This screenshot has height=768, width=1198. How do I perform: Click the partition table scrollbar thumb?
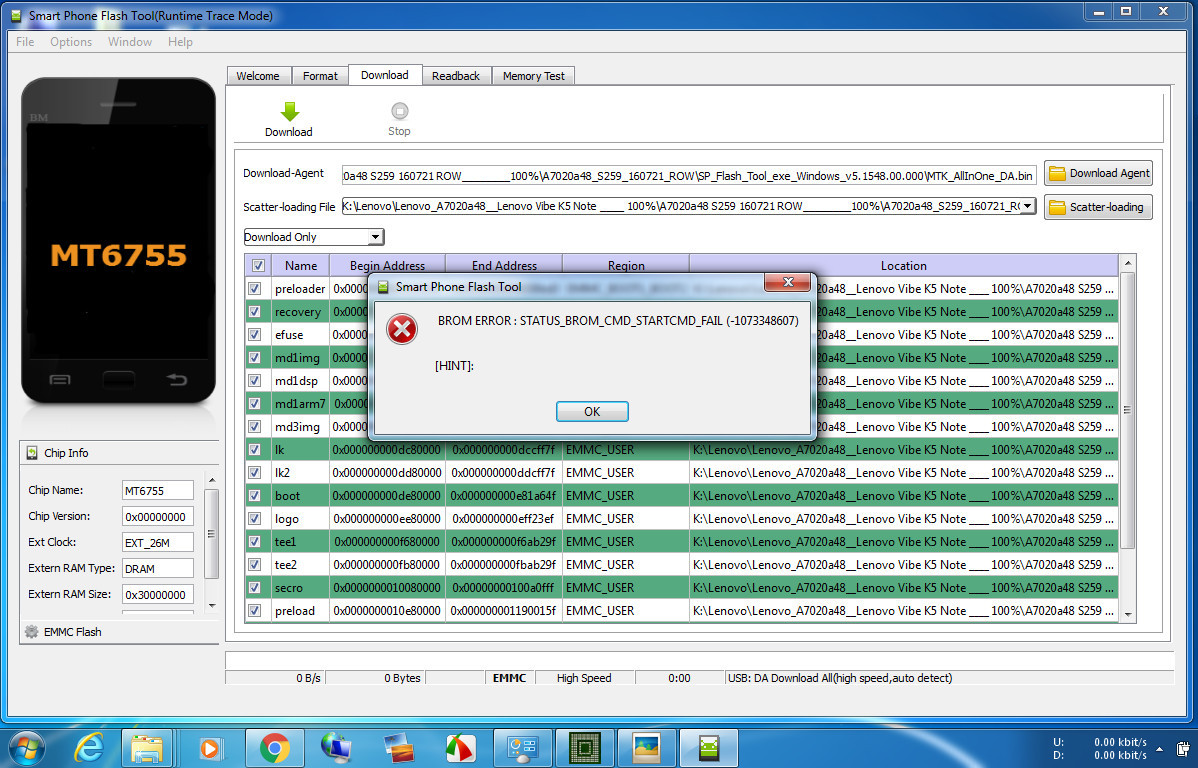pyautogui.click(x=1128, y=410)
